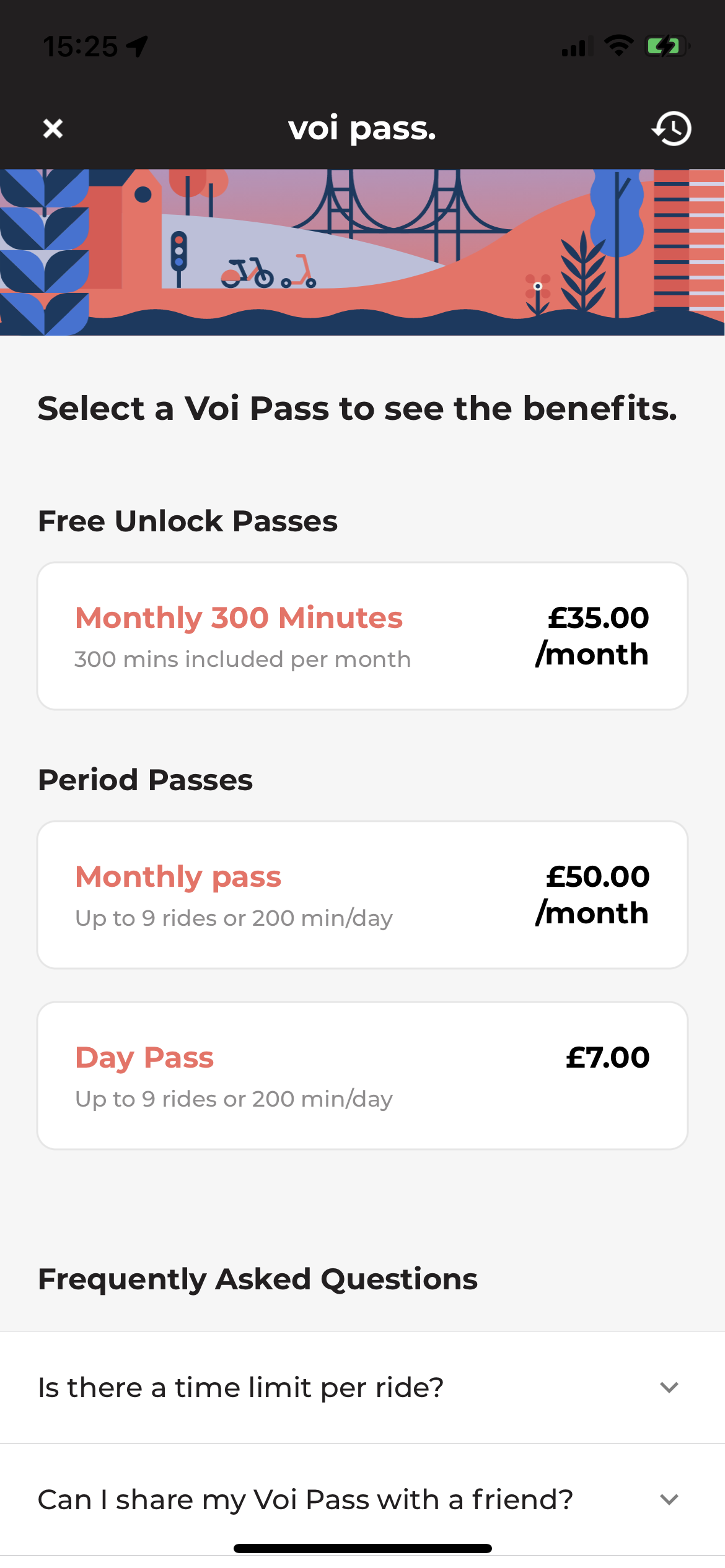725x1568 pixels.
Task: Tap the home indicator bar
Action: point(362,1548)
